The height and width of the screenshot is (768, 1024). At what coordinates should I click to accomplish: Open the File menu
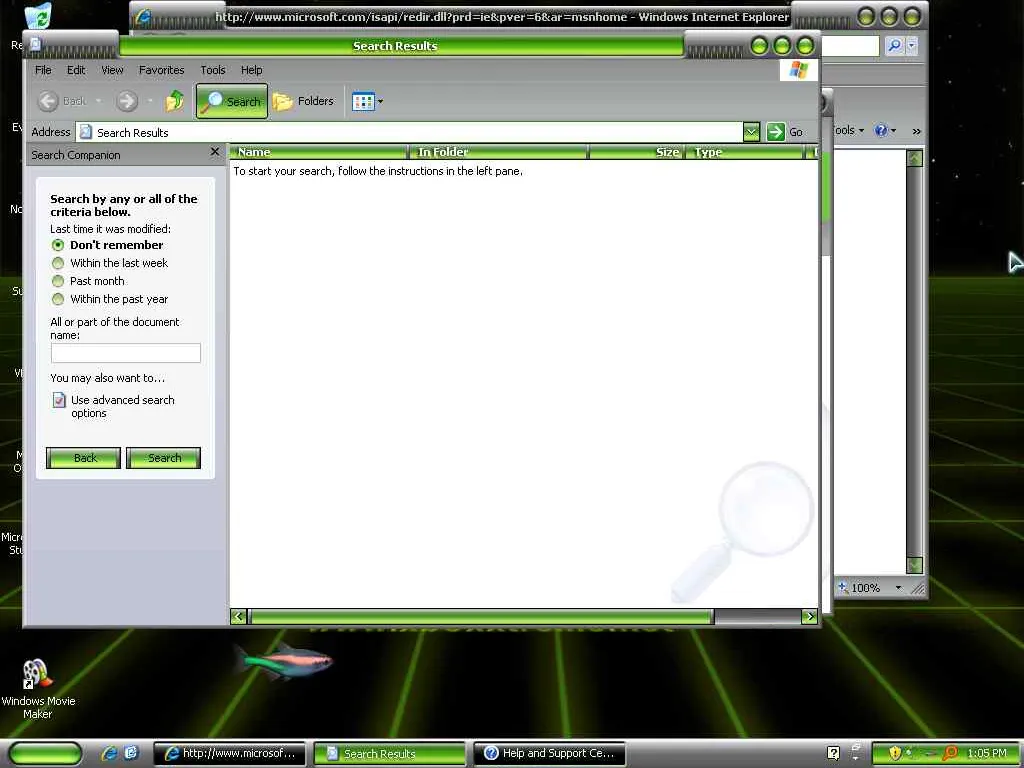(43, 70)
